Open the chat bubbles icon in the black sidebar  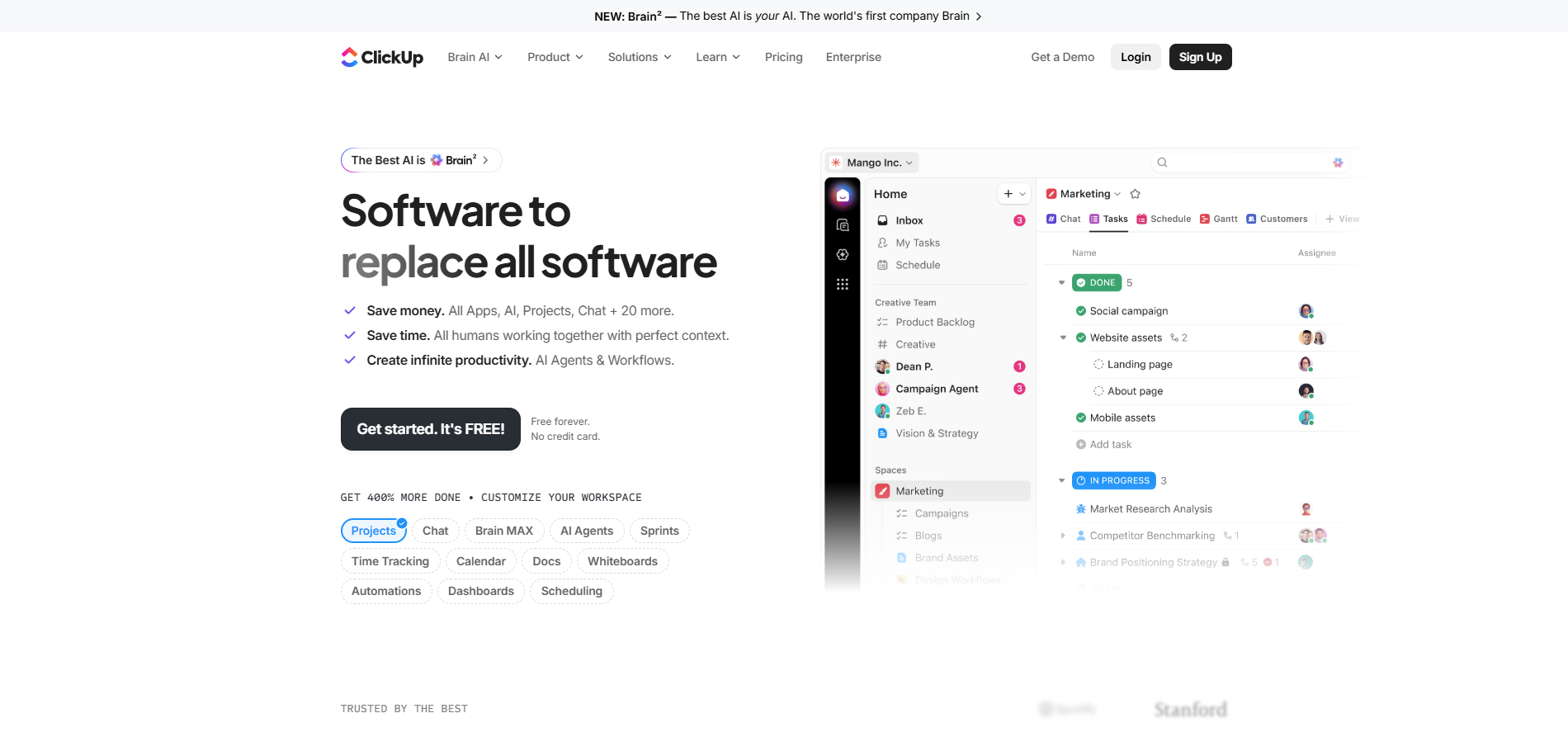click(x=843, y=225)
